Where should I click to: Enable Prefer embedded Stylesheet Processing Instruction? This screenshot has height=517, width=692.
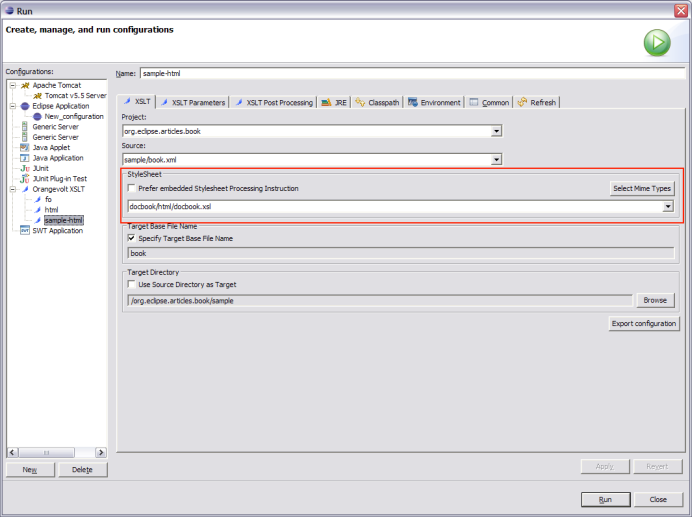point(132,189)
